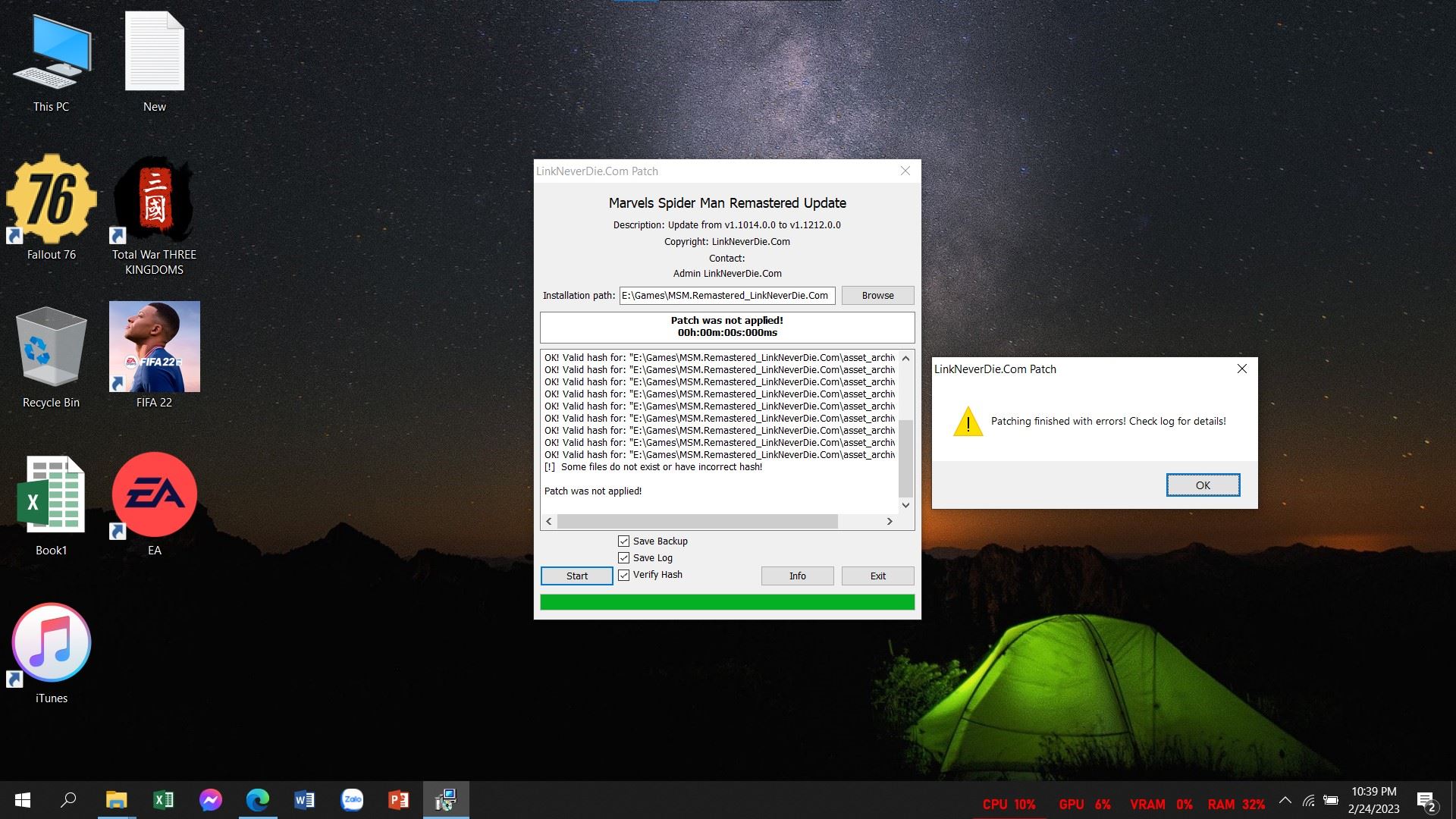This screenshot has width=1456, height=819.
Task: Open the notification center icon
Action: [1427, 802]
